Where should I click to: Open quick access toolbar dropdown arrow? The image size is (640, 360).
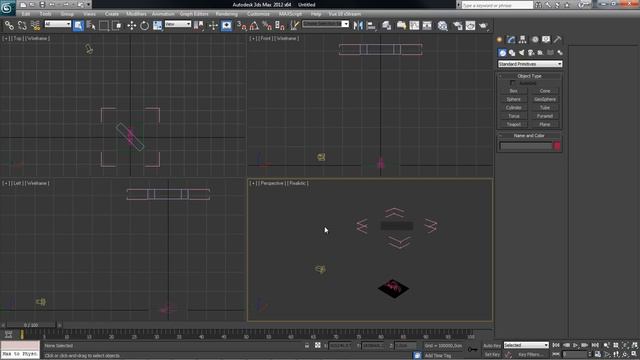(89, 5)
